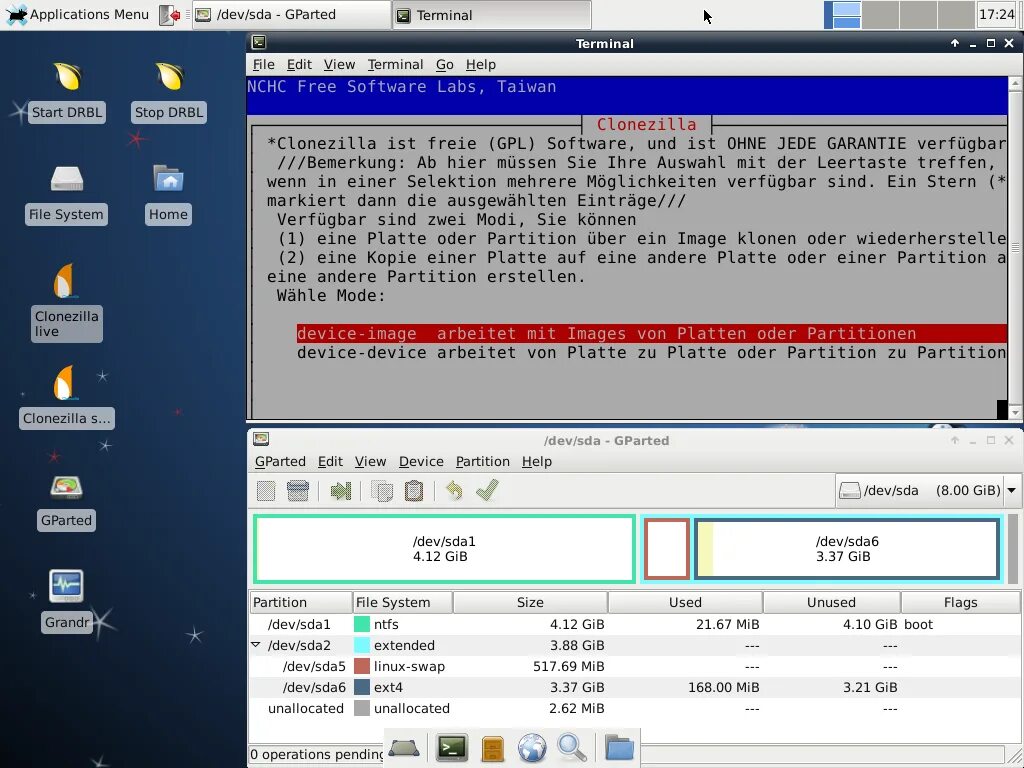This screenshot has height=768, width=1024.
Task: Open the View menu in GParted
Action: (x=370, y=461)
